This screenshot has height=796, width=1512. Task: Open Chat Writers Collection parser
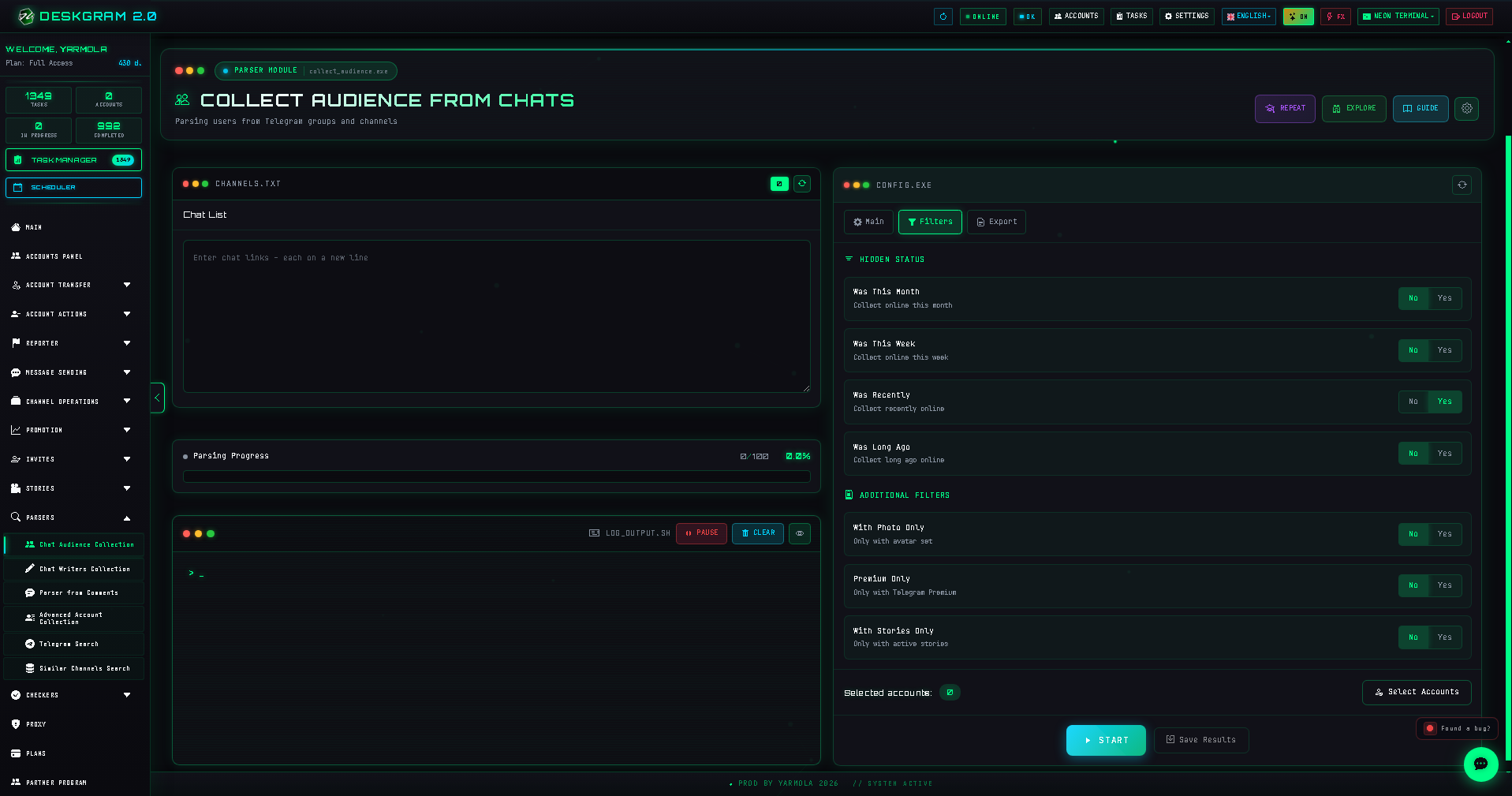click(x=74, y=569)
